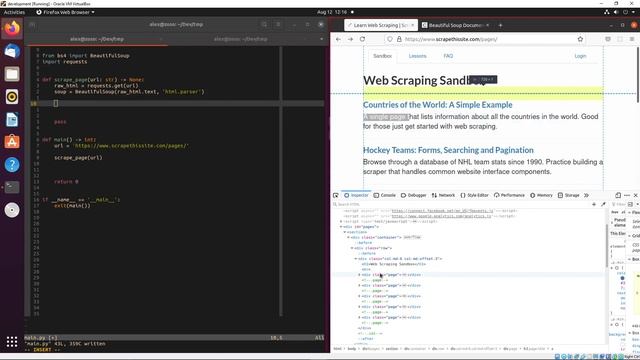Open the terminal window hamburger menu
This screenshot has width=640, height=360.
click(278, 24)
